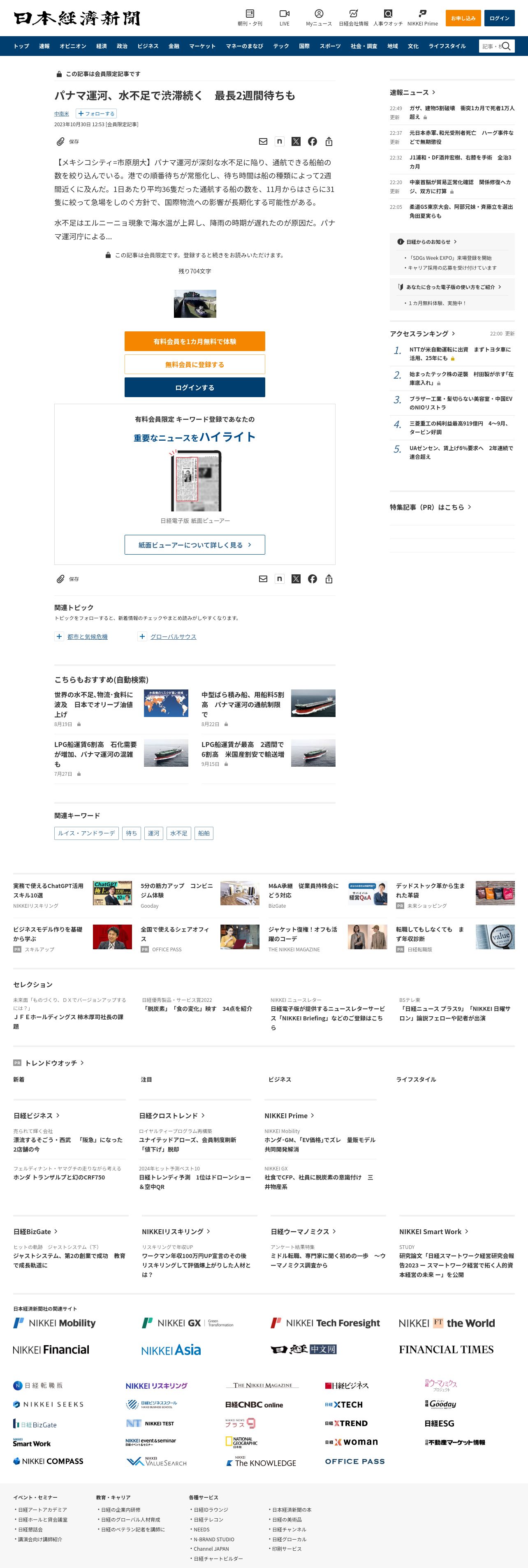Screen dimensions: 528x1568
Task: Open the 日経会社情報 chart icon
Action: click(353, 17)
